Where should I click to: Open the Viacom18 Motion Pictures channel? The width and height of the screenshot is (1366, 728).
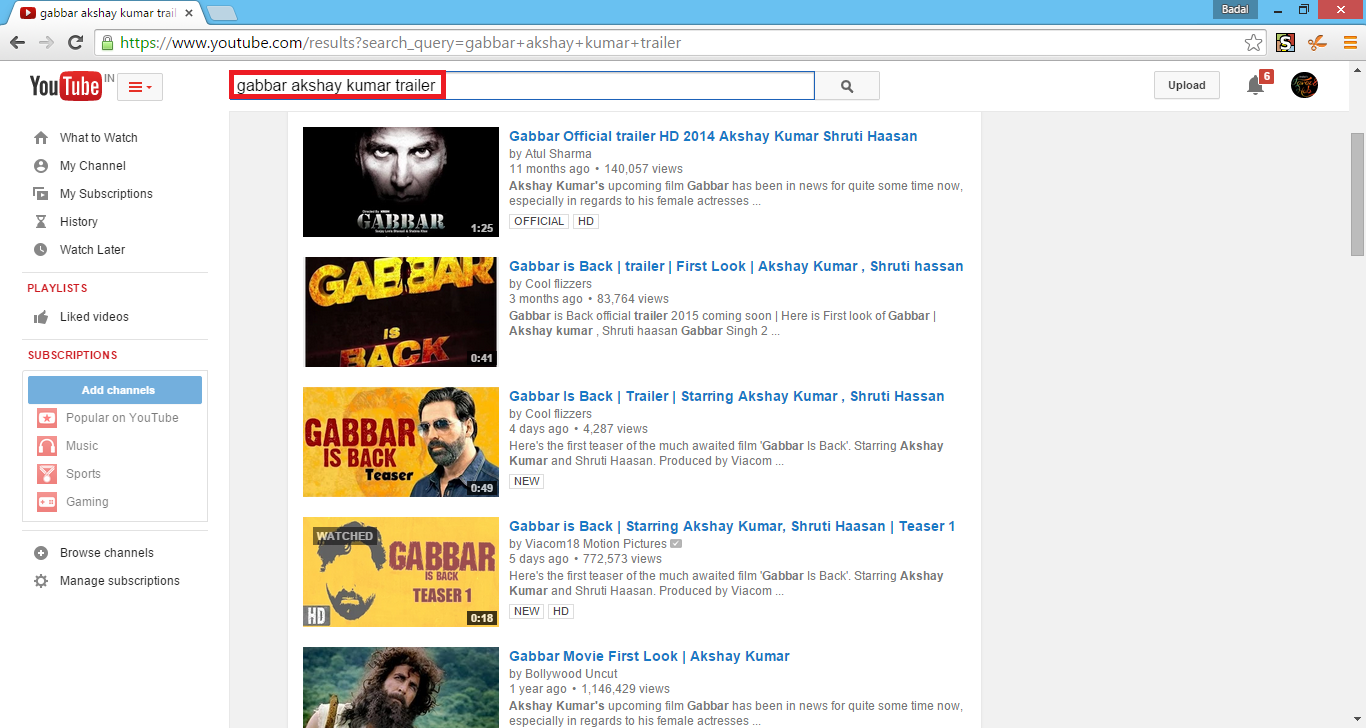[596, 544]
